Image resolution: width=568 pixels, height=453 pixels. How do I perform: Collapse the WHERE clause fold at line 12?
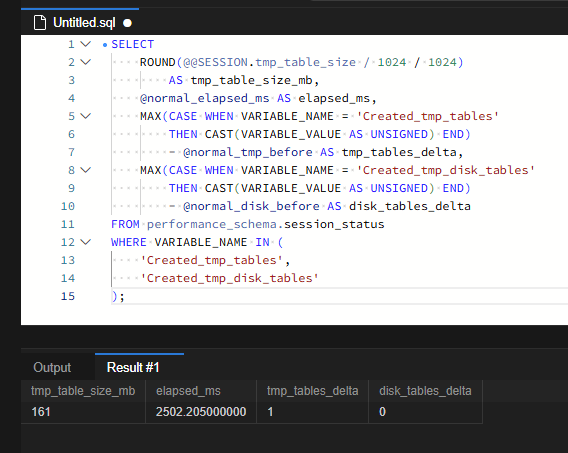point(85,242)
